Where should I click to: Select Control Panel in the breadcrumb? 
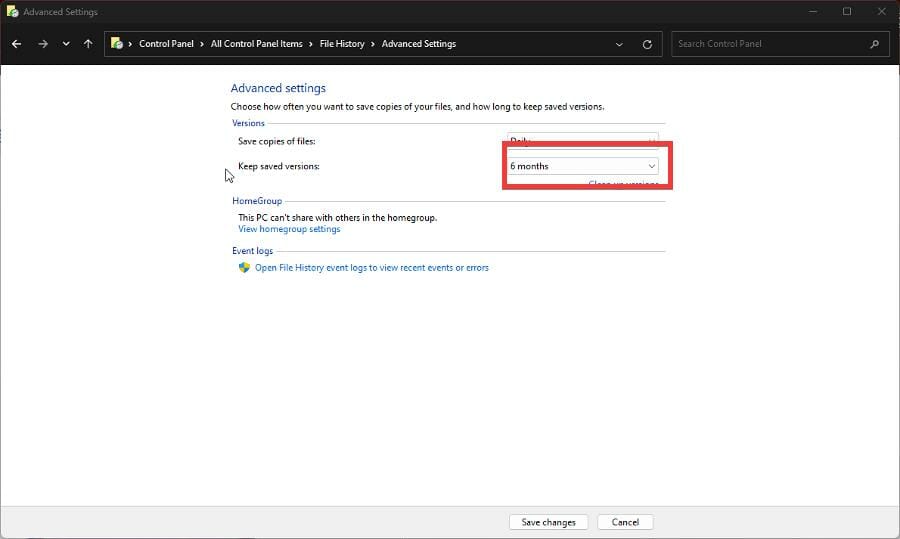(x=166, y=44)
